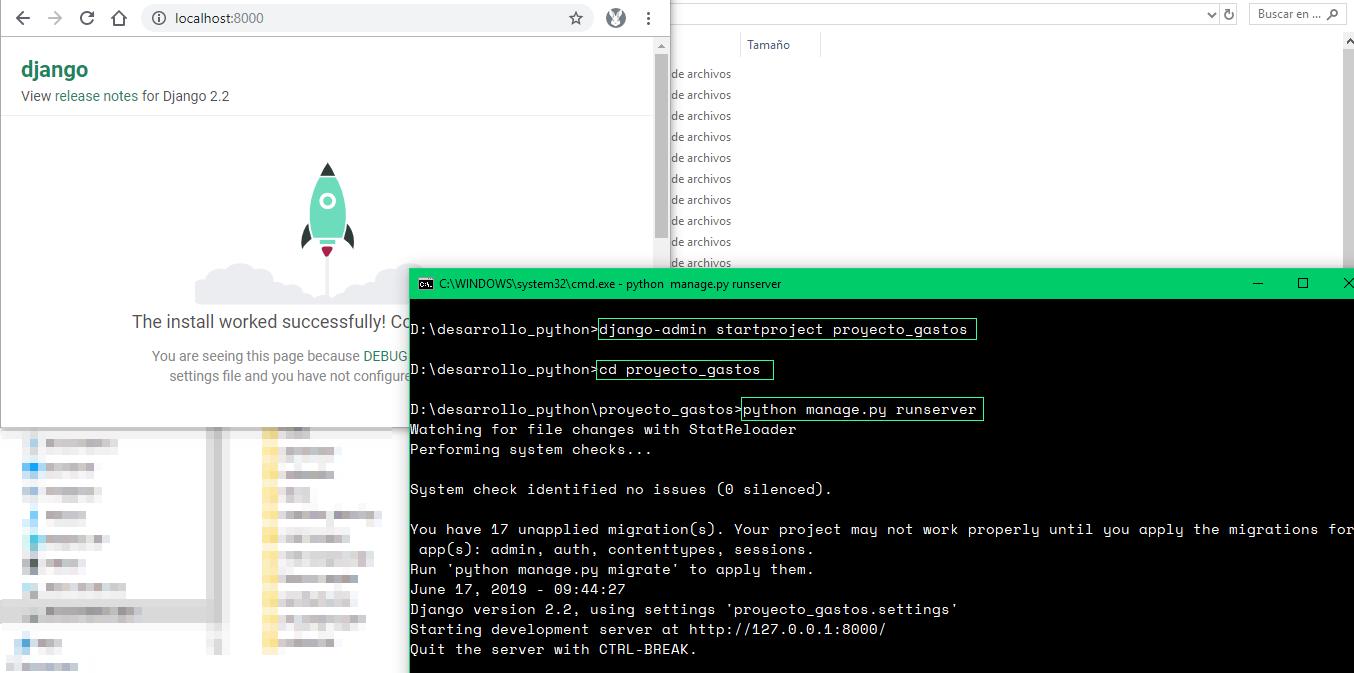The width and height of the screenshot is (1354, 673).
Task: Click 'June 17, 2019 - 09:44:27' timestamp
Action: [x=518, y=589]
